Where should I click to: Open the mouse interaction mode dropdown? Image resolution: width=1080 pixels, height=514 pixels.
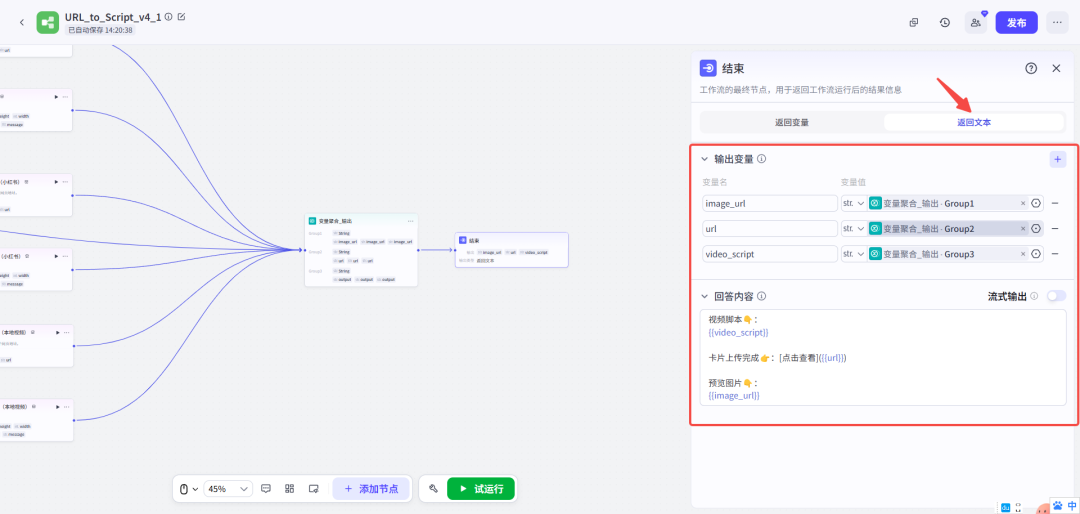coord(188,489)
